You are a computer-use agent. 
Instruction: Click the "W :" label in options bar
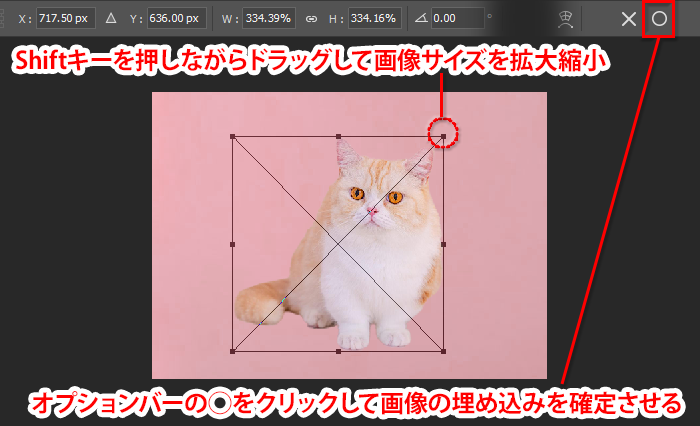(x=229, y=19)
